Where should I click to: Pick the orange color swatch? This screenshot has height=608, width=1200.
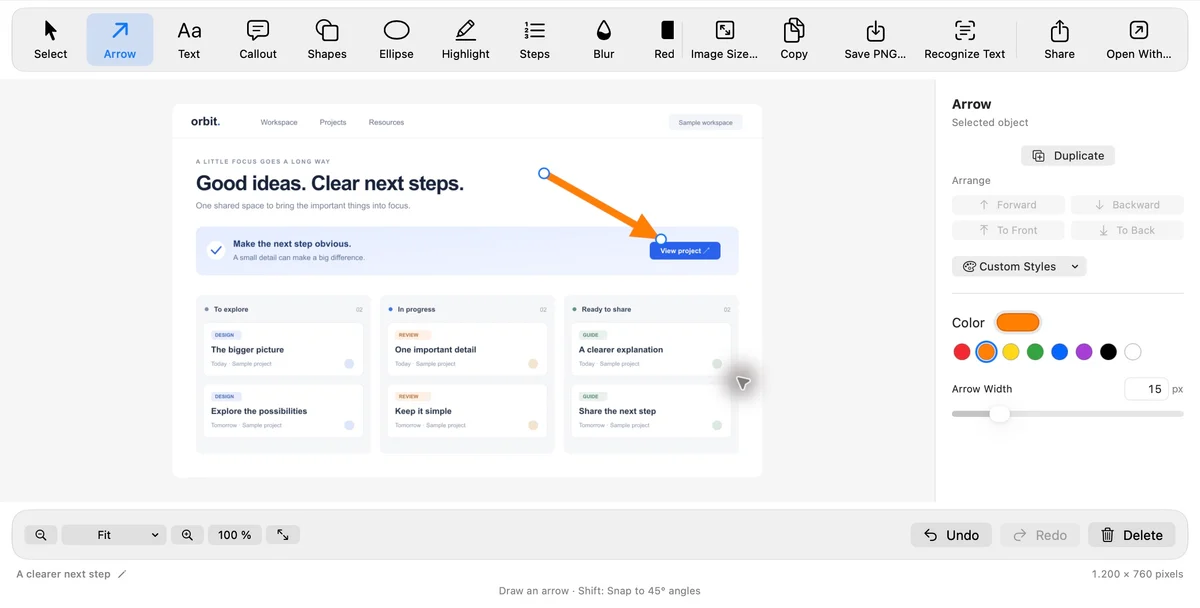[986, 352]
